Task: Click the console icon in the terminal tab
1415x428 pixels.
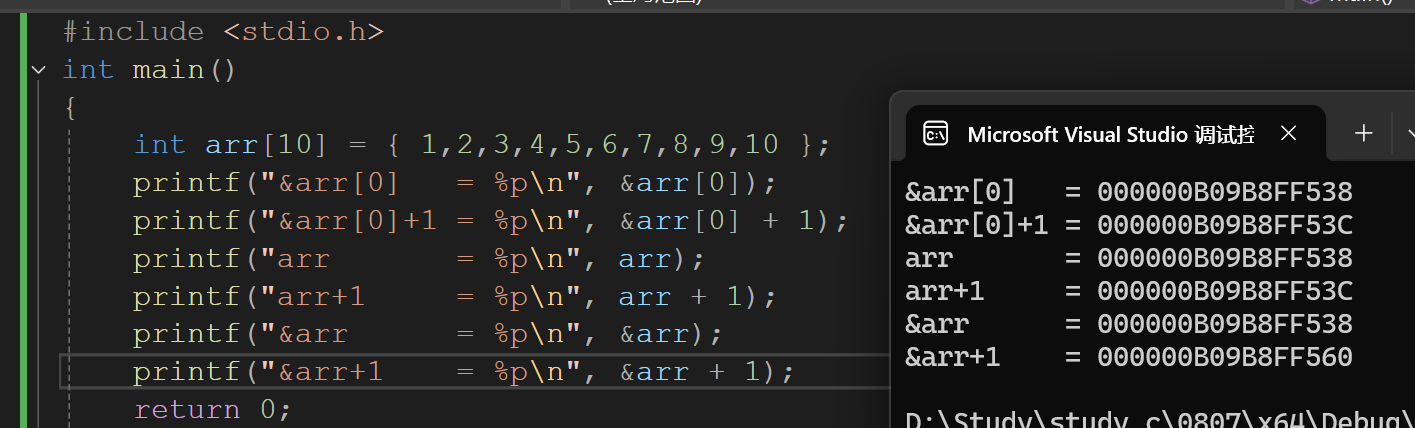Action: tap(936, 134)
